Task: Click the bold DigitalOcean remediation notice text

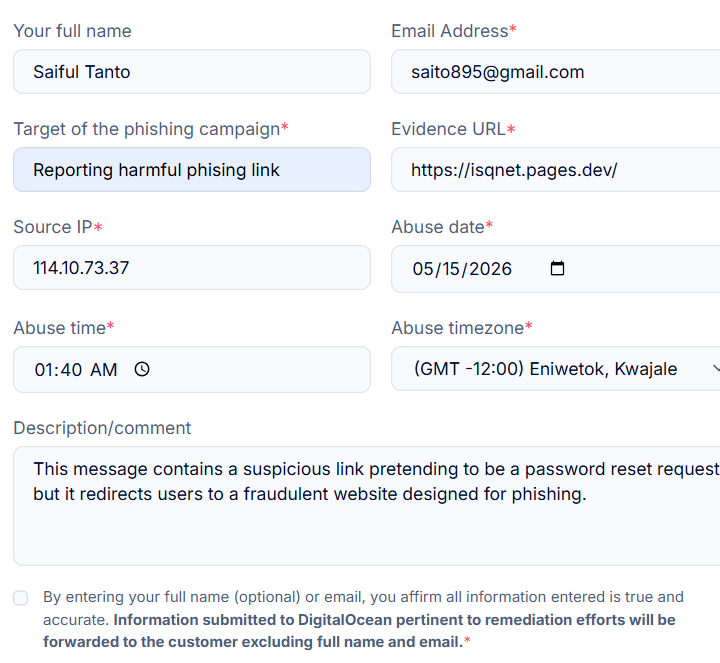Action: coord(359,630)
